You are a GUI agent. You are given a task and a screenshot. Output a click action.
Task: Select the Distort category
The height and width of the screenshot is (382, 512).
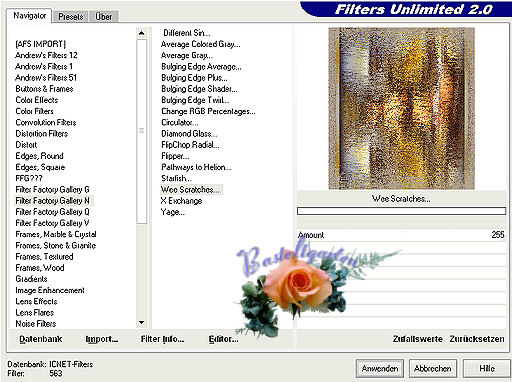click(x=26, y=145)
